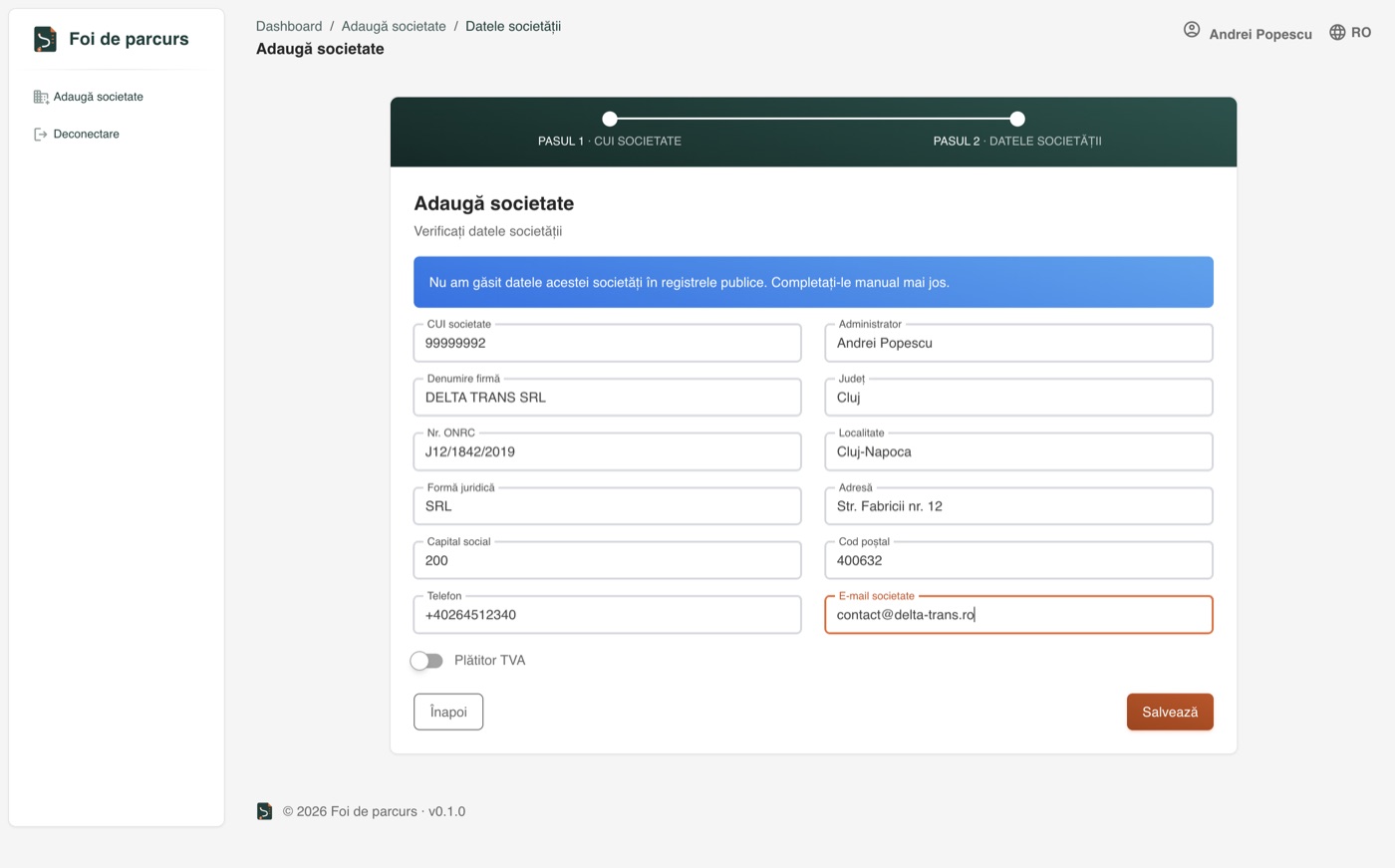This screenshot has height=868, width=1395.
Task: Click the Salvează button
Action: tap(1170, 712)
